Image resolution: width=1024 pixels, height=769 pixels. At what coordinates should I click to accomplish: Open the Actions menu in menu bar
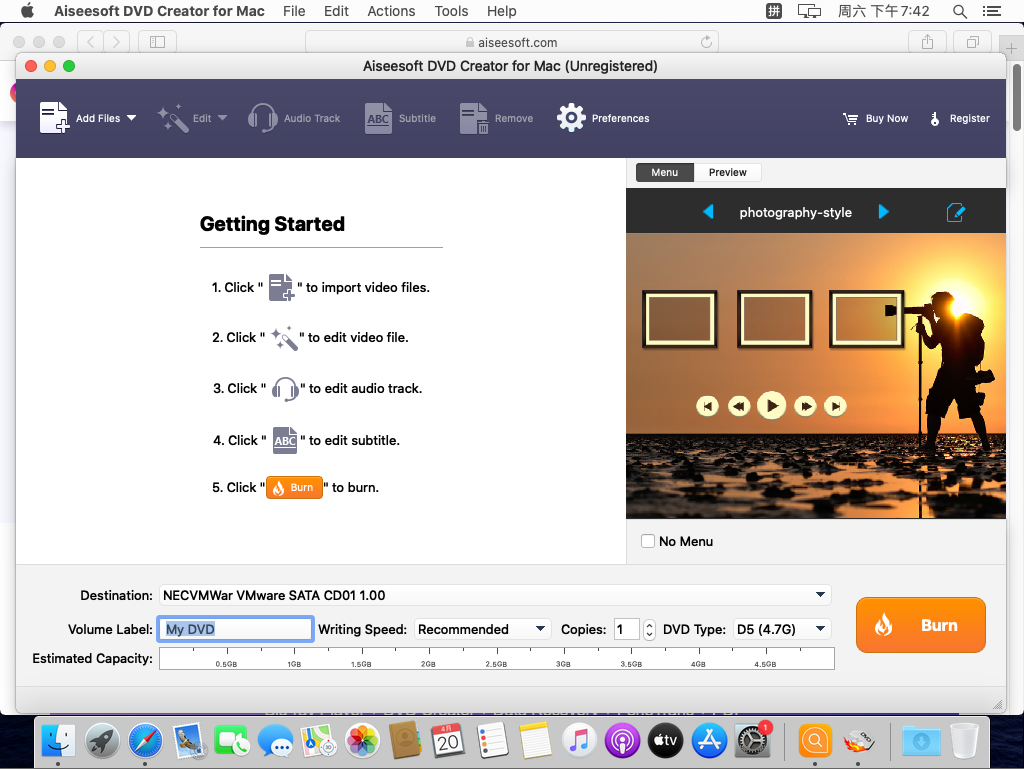[x=391, y=11]
